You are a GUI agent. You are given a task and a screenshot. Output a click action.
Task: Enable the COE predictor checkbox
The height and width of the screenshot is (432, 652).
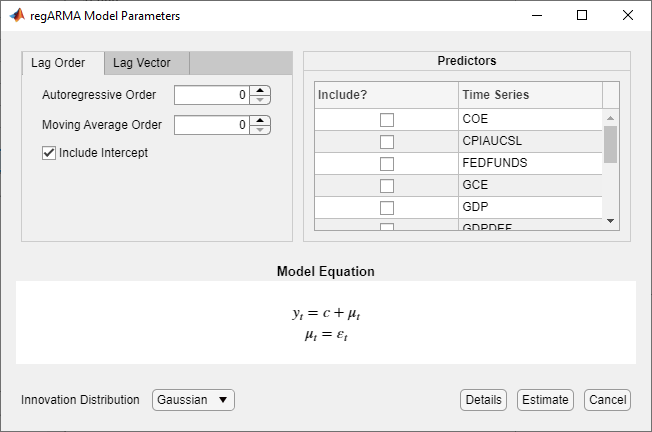click(386, 119)
